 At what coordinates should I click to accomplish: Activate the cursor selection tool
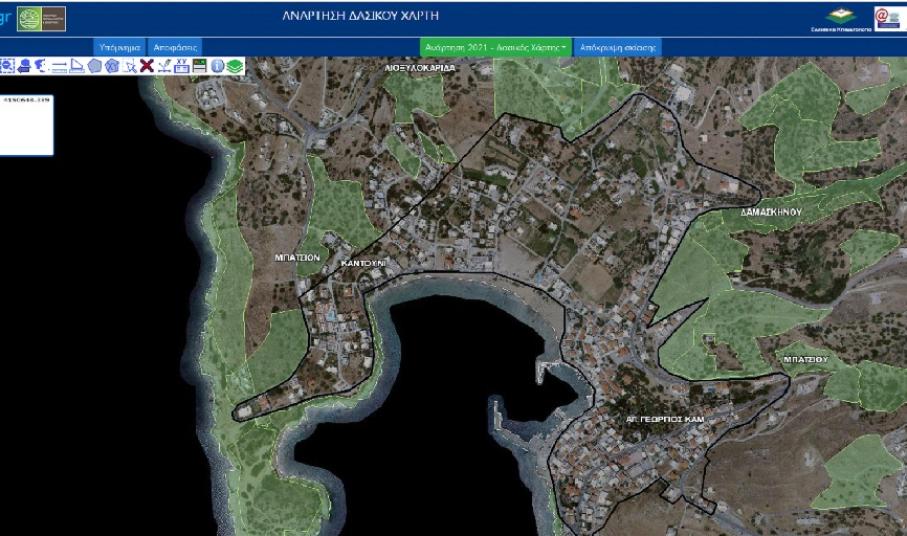(x=129, y=65)
